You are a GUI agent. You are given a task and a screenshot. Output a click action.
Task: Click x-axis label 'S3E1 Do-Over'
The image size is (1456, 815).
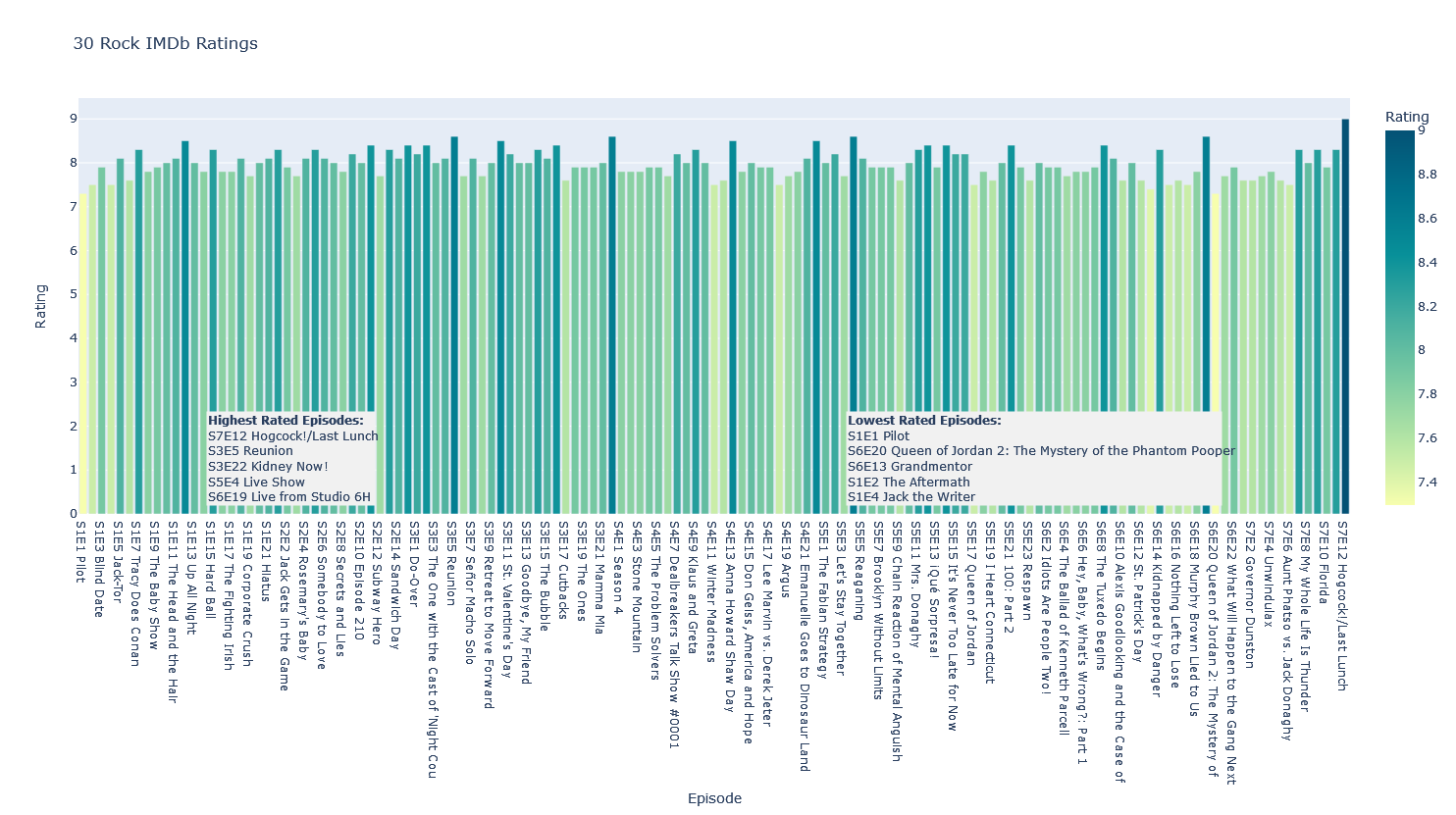coord(414,563)
